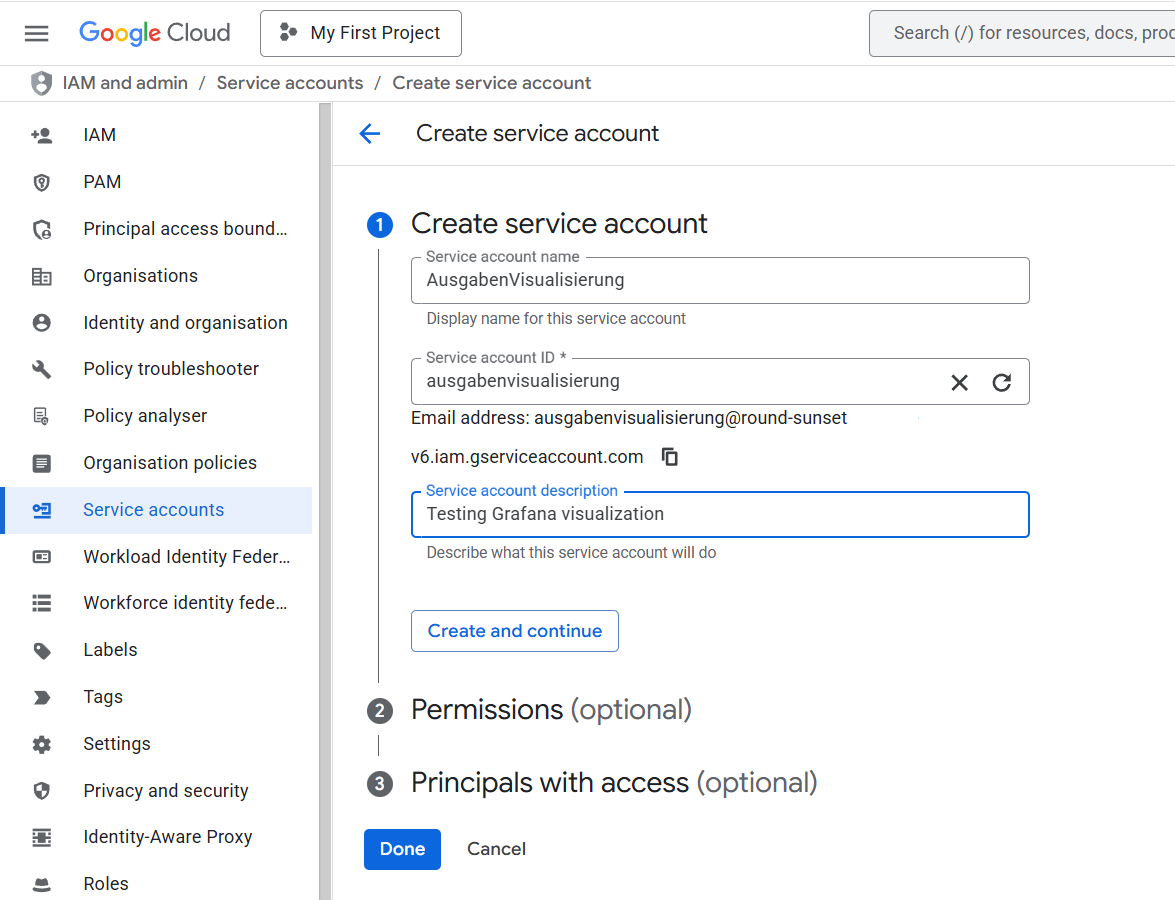Image resolution: width=1175 pixels, height=900 pixels.
Task: Open the IAM page from sidebar
Action: pyautogui.click(x=99, y=135)
